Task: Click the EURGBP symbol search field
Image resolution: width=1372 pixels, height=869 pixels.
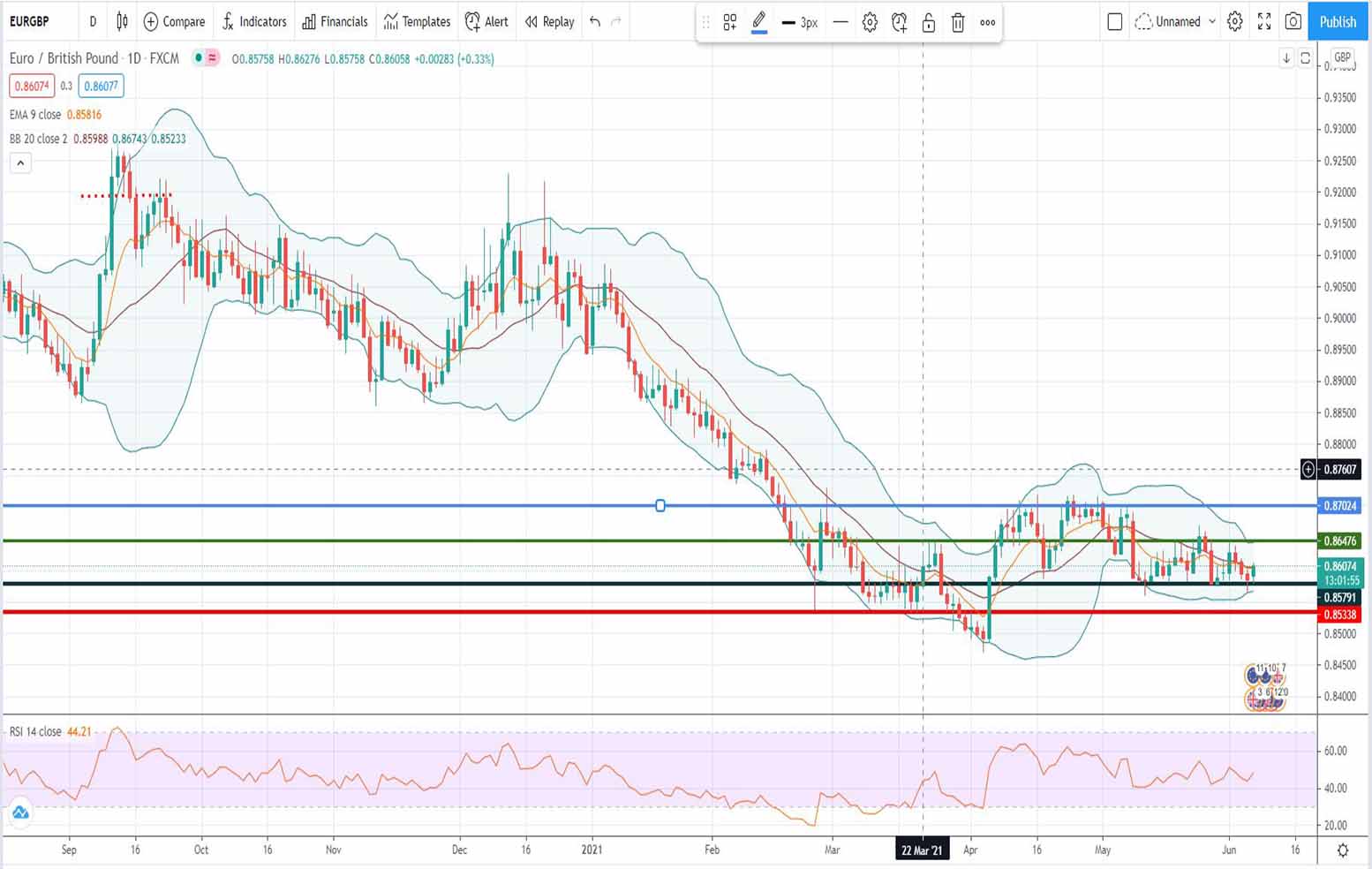Action: click(x=35, y=21)
